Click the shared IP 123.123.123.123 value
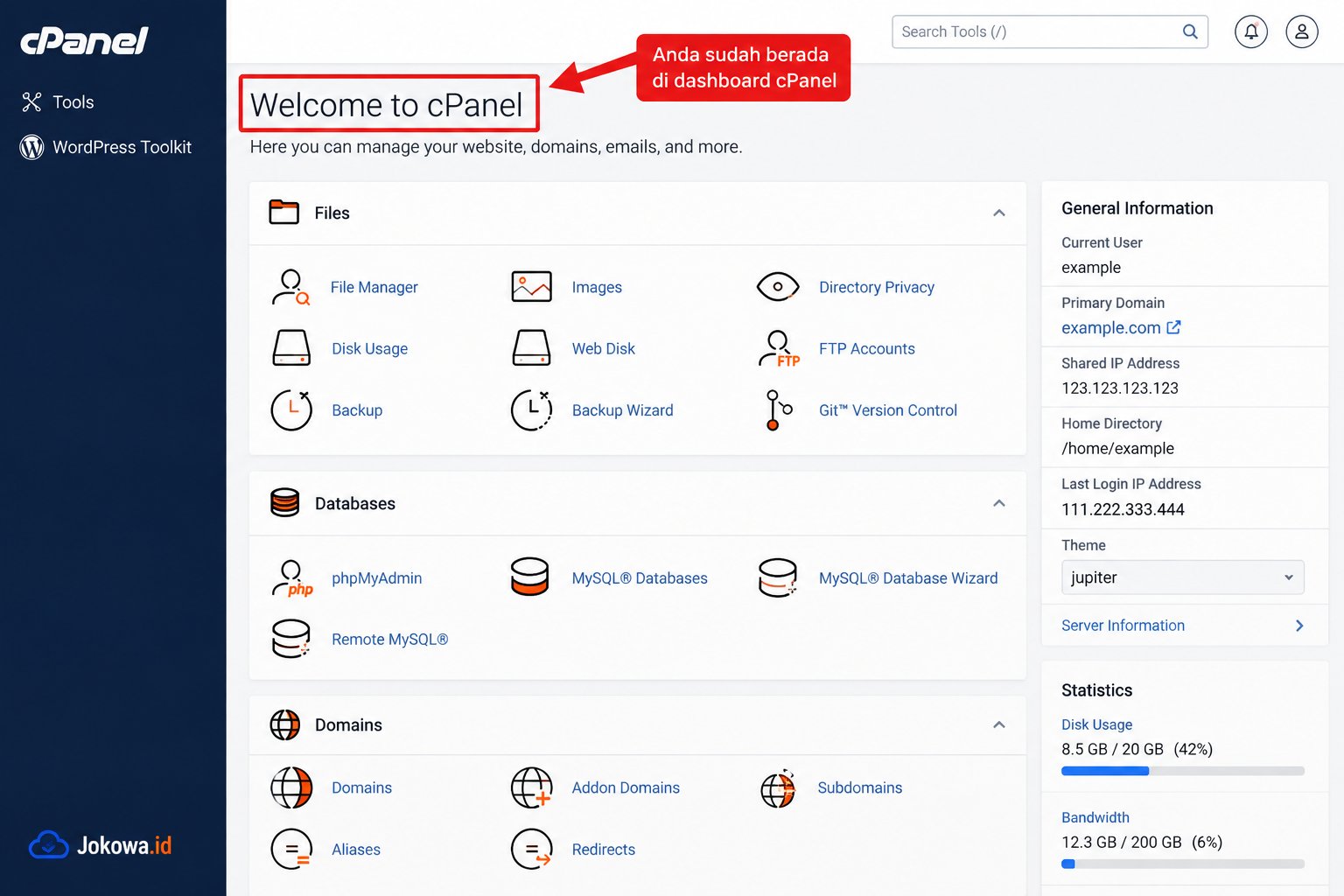 [x=1120, y=388]
